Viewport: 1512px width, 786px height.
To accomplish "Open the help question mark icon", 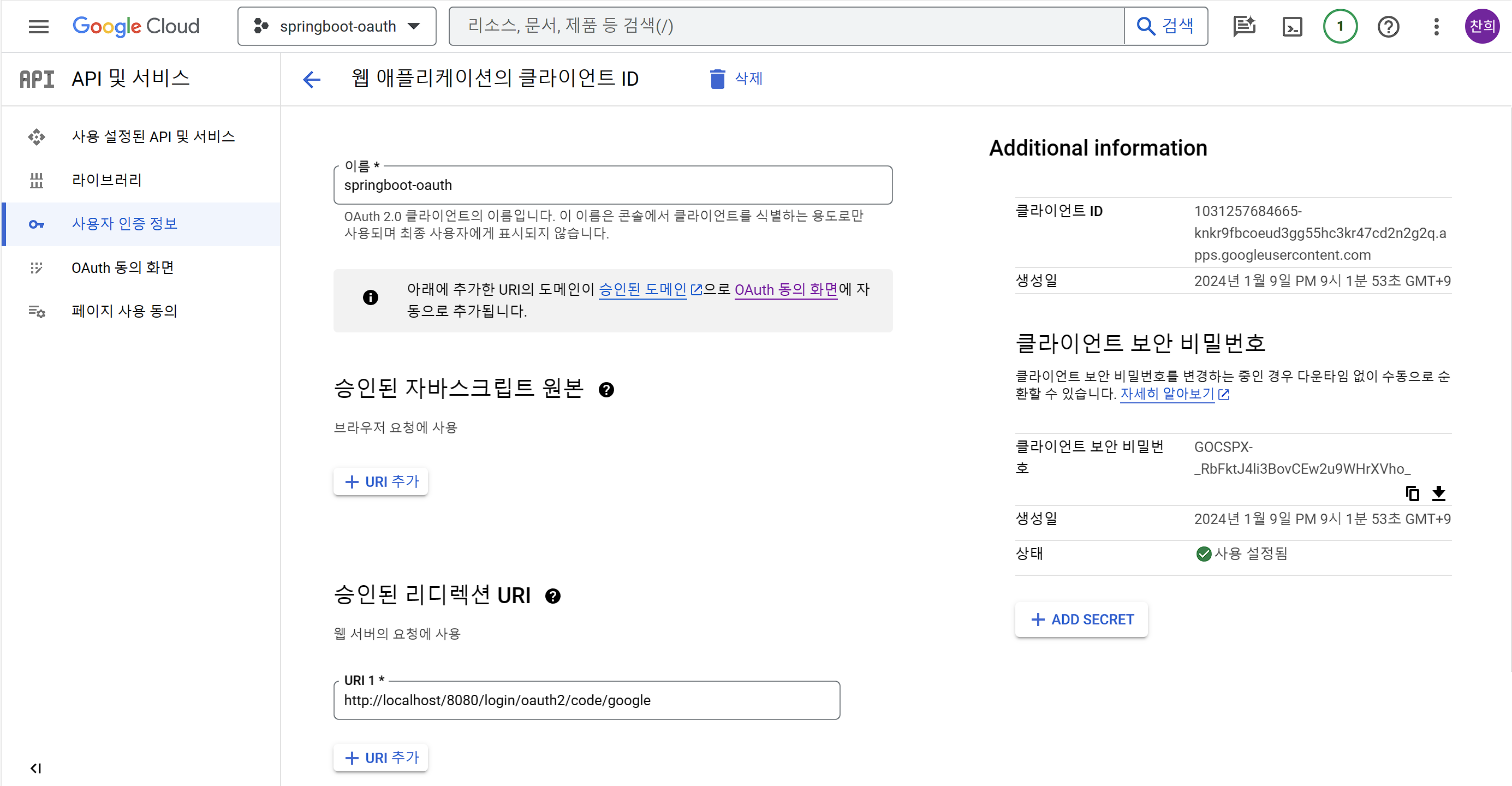I will pyautogui.click(x=1388, y=26).
